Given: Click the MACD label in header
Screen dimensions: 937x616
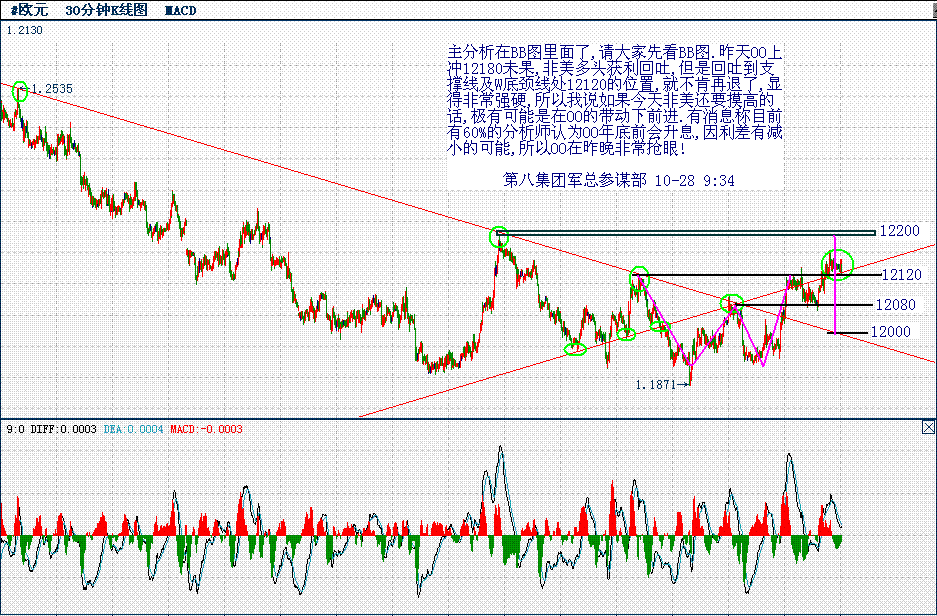Looking at the screenshot, I should (180, 11).
